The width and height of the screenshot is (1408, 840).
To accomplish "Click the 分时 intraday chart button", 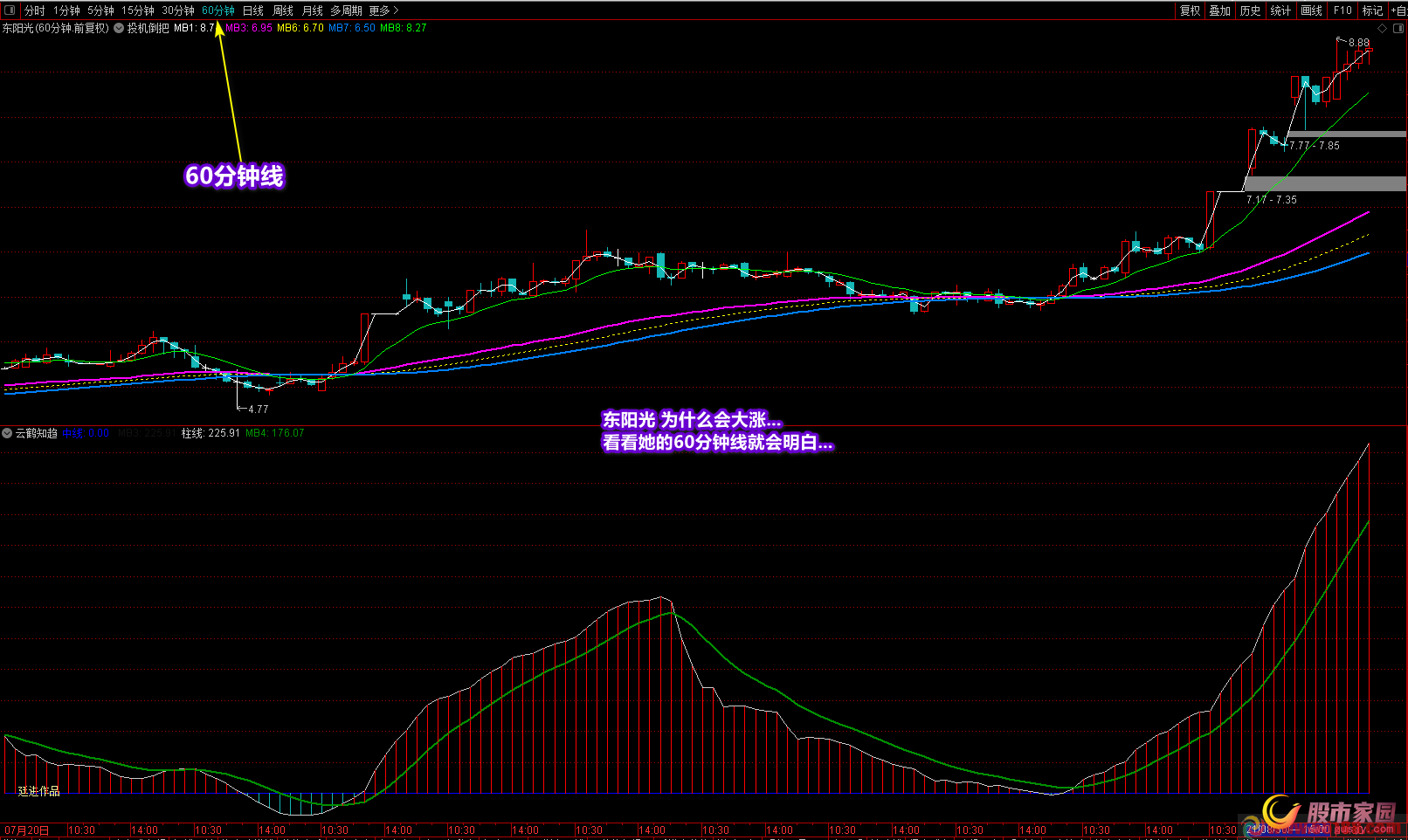I will point(34,10).
